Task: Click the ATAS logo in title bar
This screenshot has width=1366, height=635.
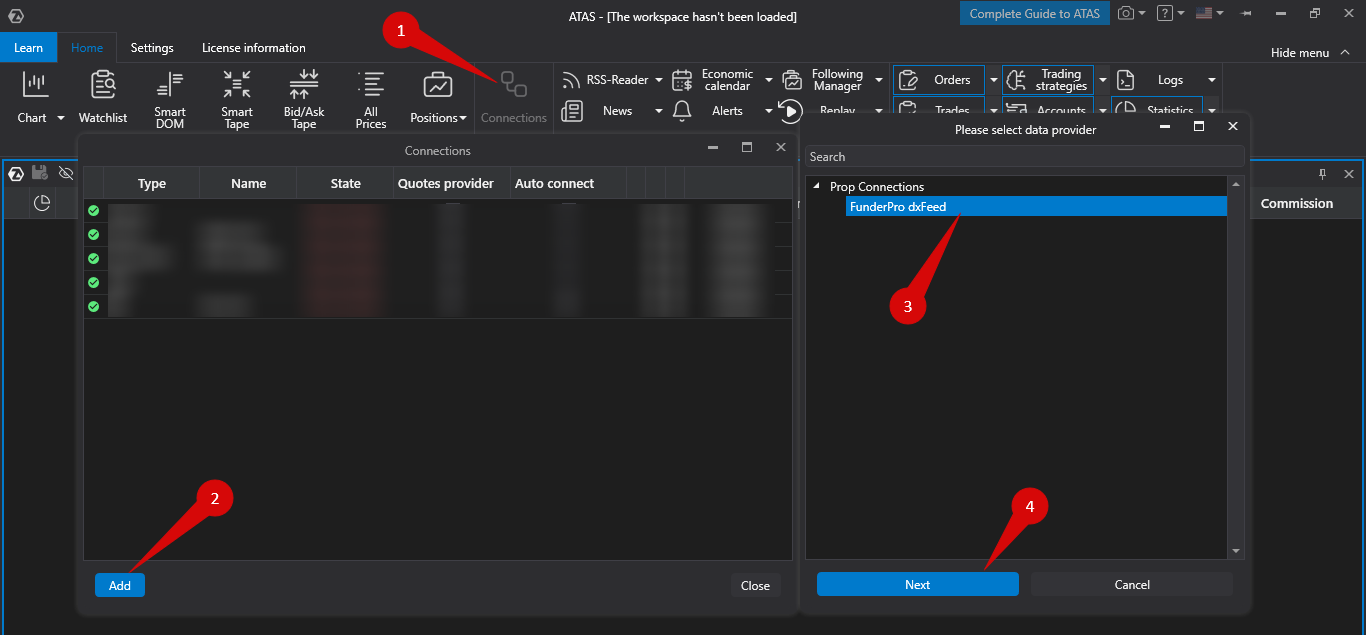Action: (x=15, y=15)
